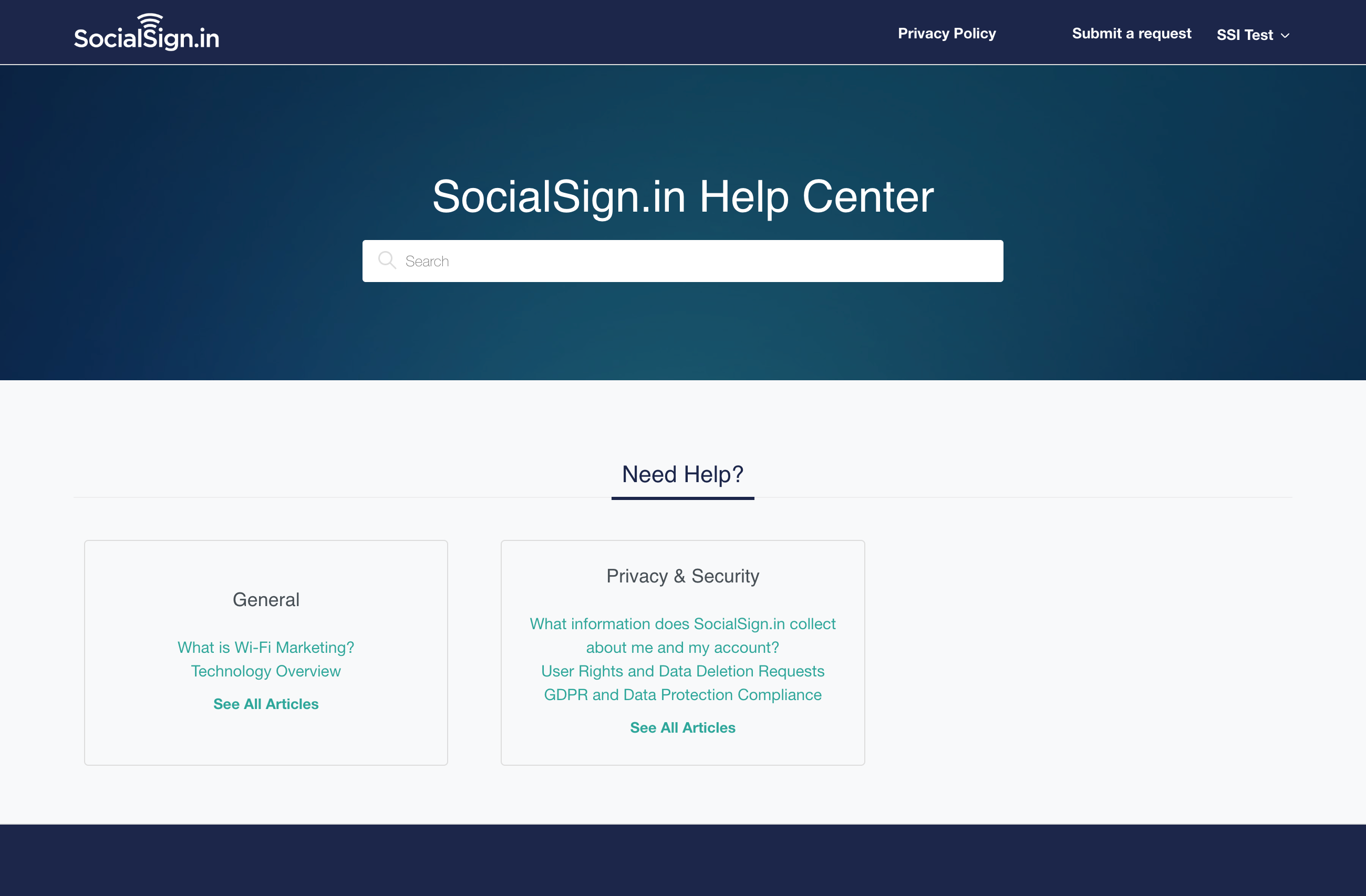The width and height of the screenshot is (1366, 896).
Task: Click See All Articles under Privacy Security
Action: point(683,727)
